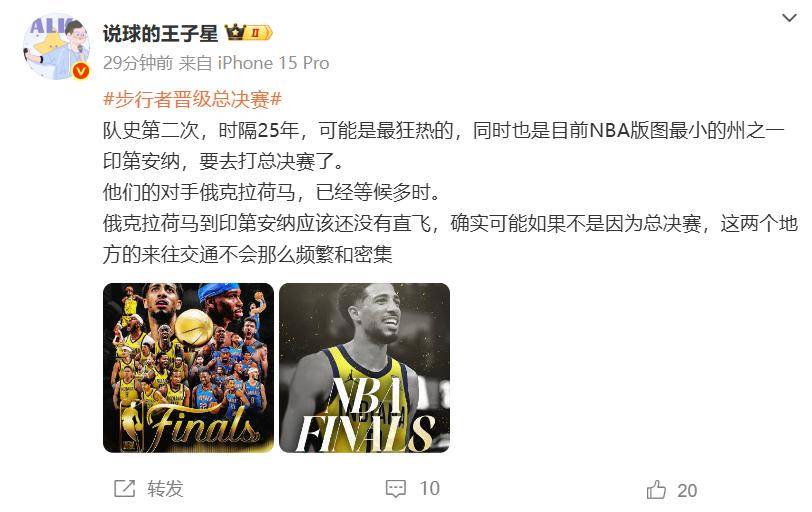Click the 转发 repost label
Viewport: 812px width, 512px height.
pos(165,488)
